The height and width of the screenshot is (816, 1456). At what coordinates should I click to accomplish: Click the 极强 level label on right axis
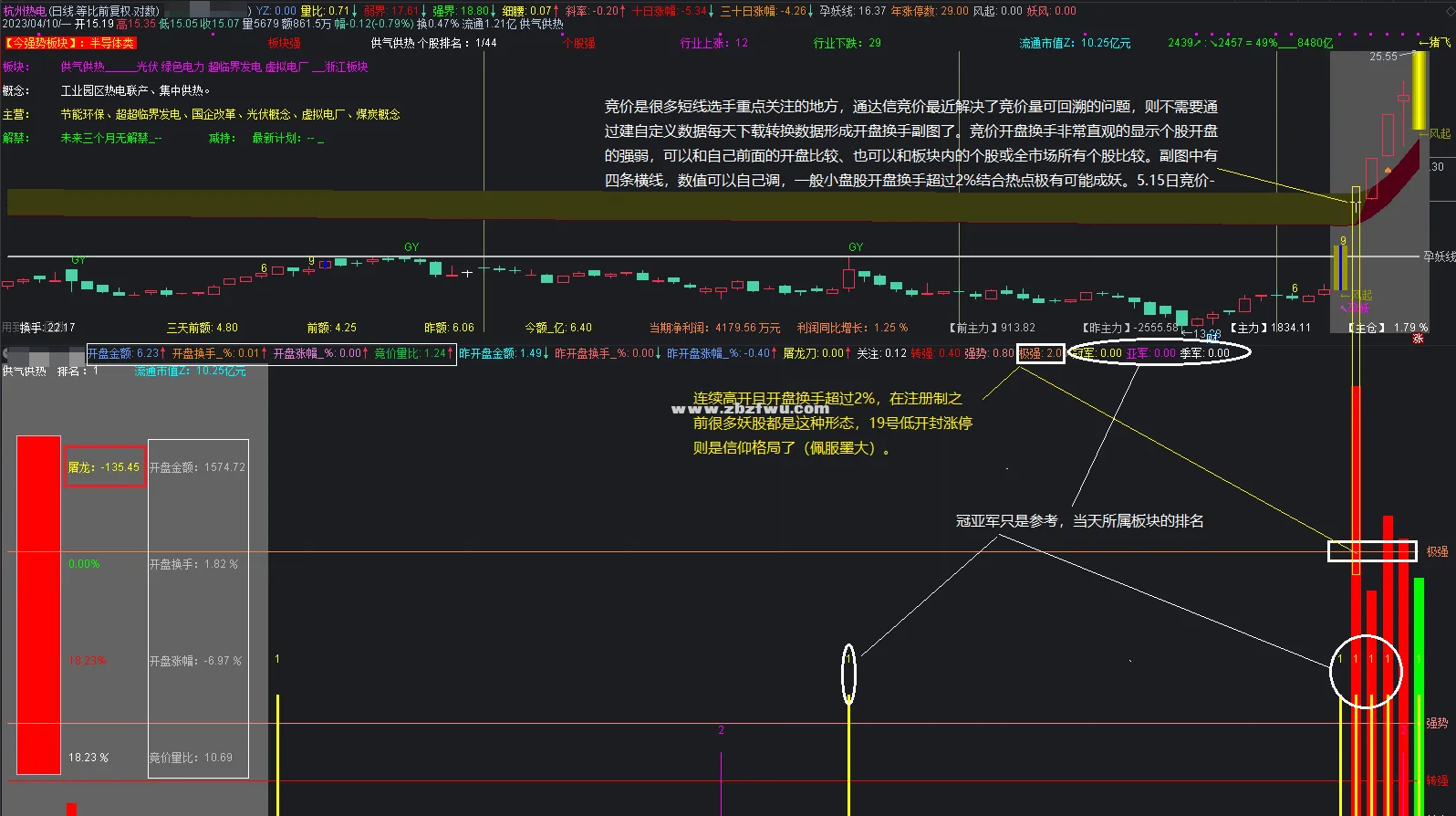pos(1437,552)
